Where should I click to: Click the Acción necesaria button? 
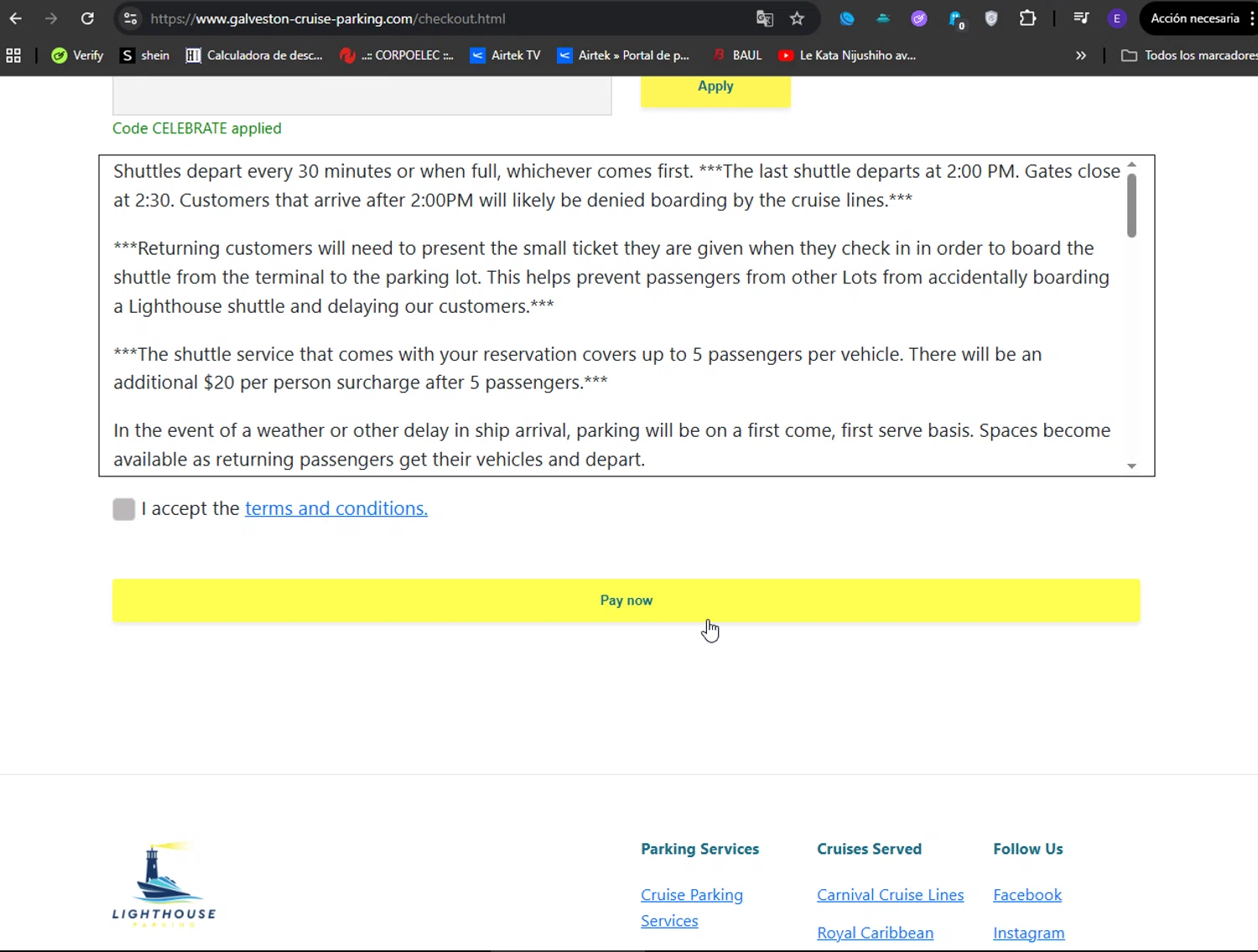[x=1194, y=18]
